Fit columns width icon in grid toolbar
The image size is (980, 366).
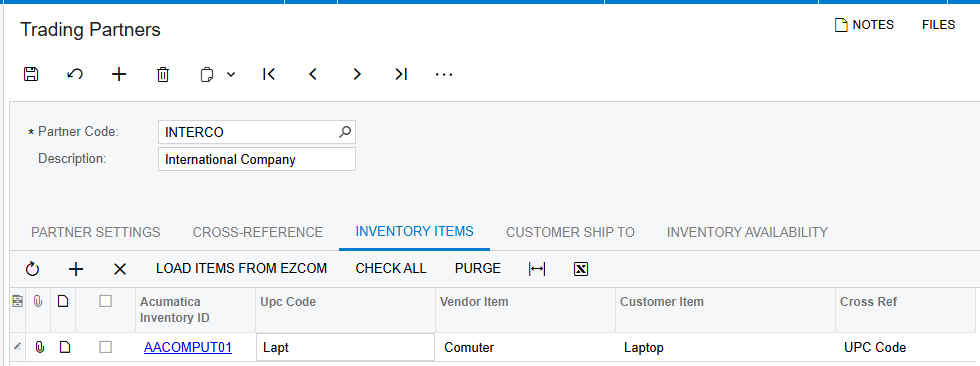tap(537, 269)
